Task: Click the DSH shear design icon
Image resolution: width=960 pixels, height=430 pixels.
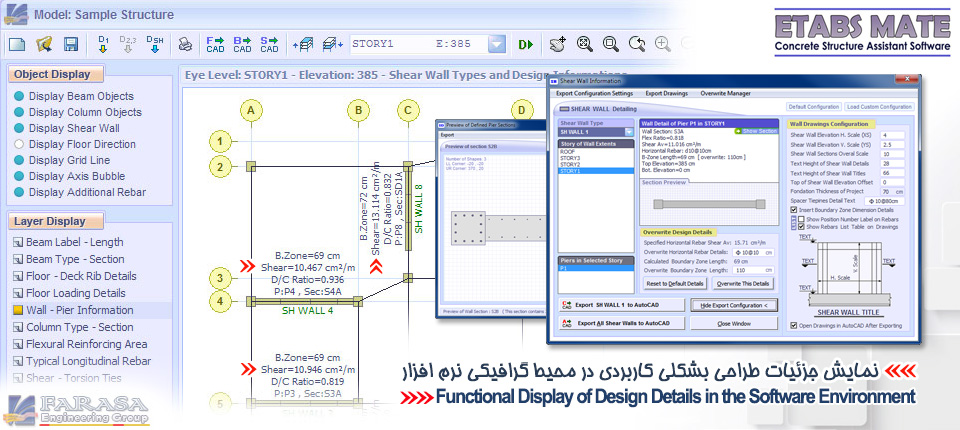Action: tap(155, 44)
